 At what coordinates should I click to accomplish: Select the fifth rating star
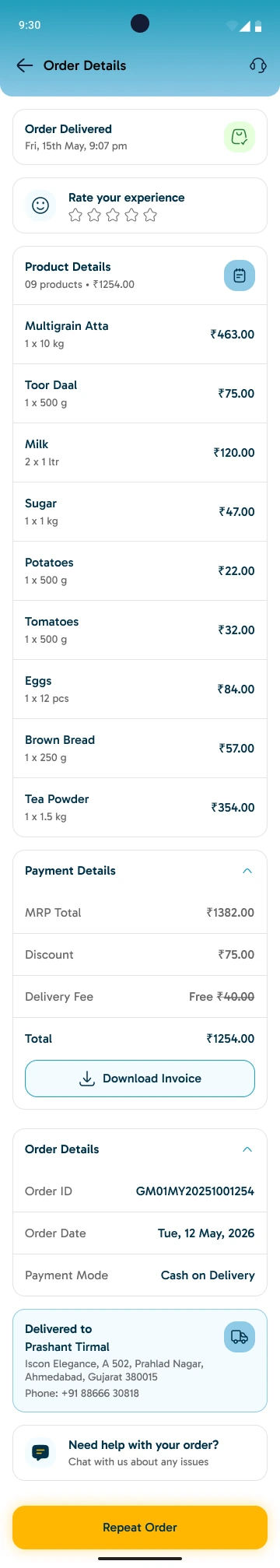pos(150,215)
